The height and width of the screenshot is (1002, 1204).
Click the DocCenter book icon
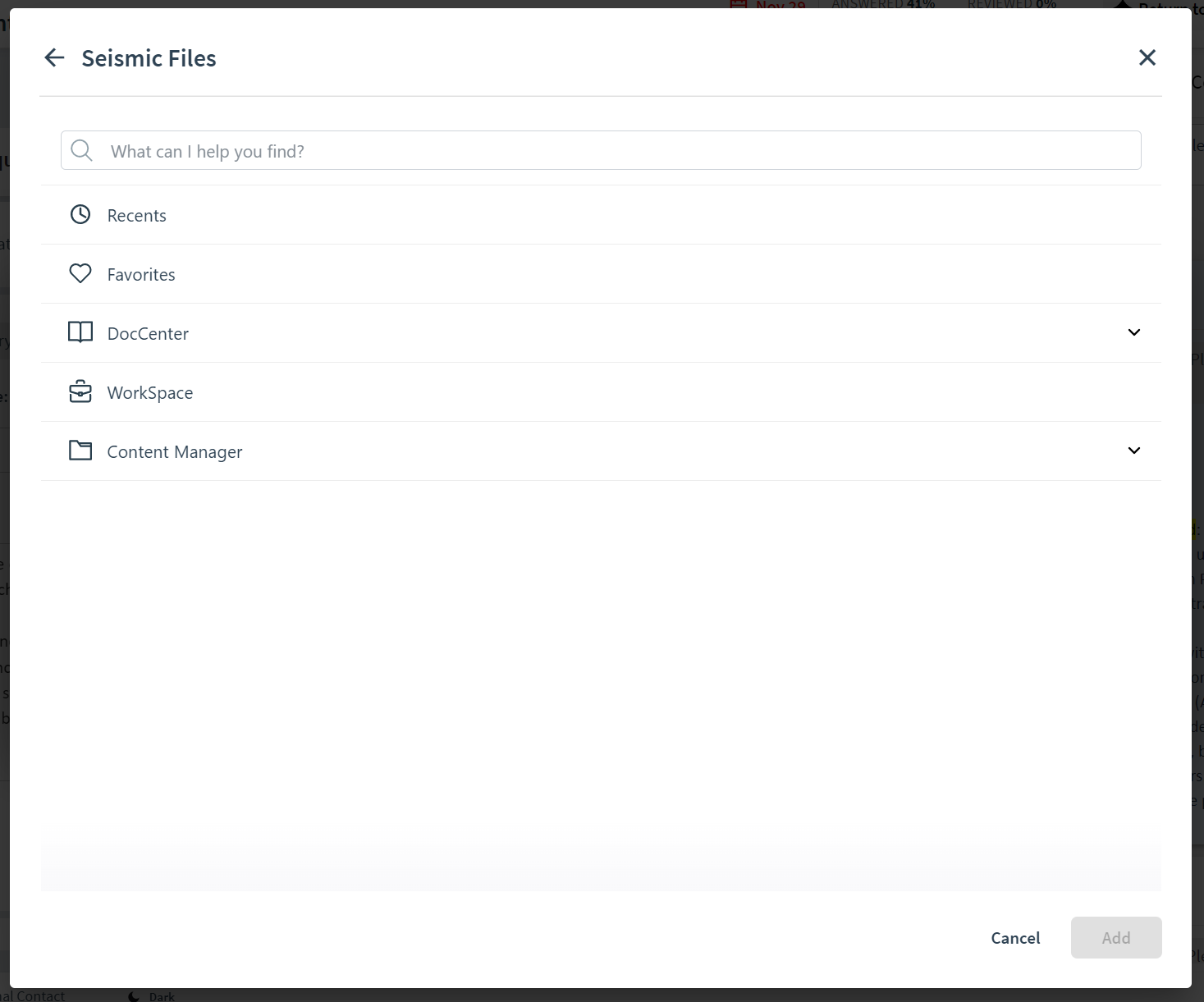click(80, 332)
